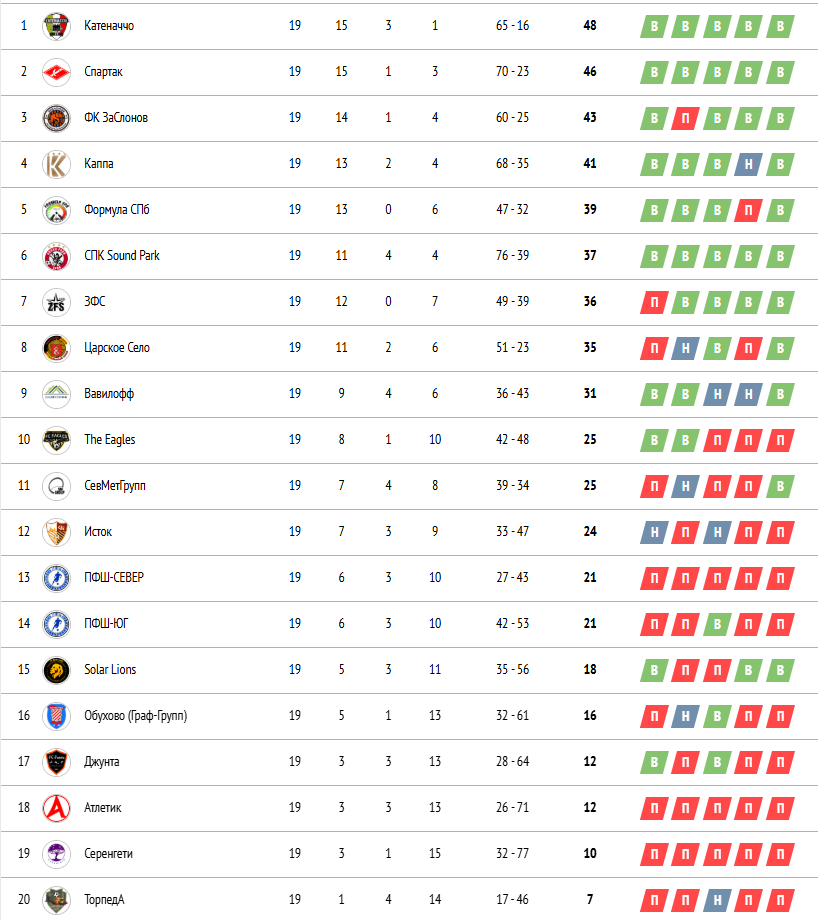Open the ПФШ-СЕВЕР team link
Screen dimensions: 818x920
point(114,577)
